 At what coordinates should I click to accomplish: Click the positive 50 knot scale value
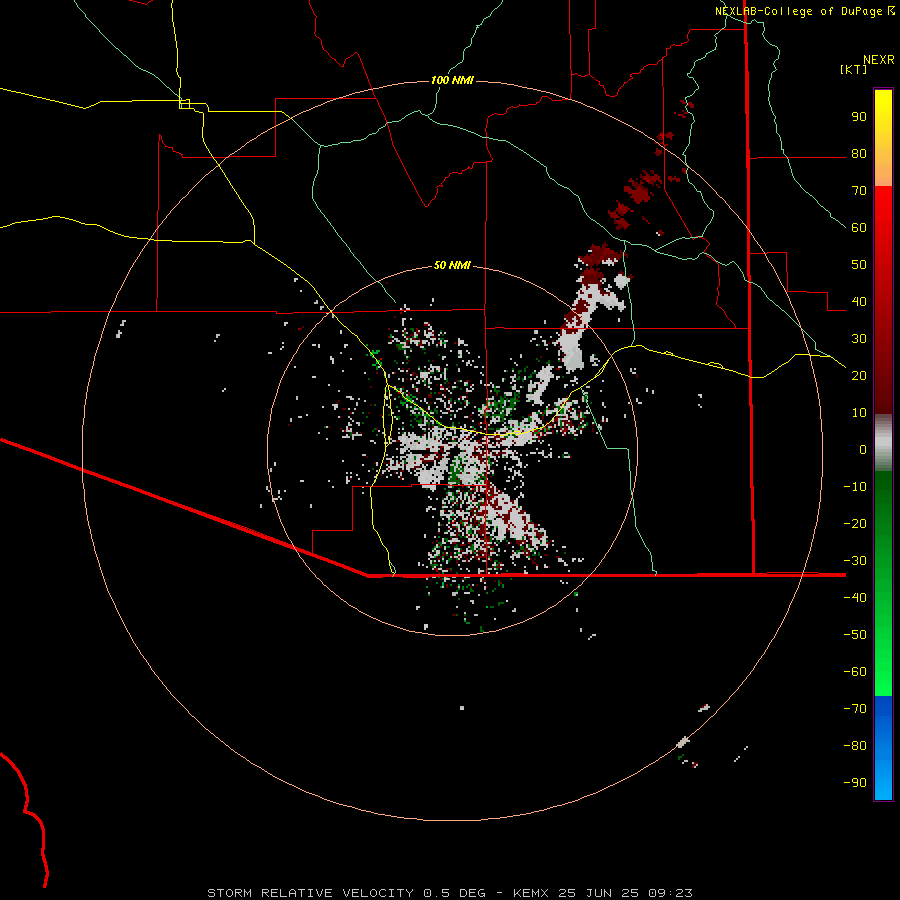(x=859, y=265)
